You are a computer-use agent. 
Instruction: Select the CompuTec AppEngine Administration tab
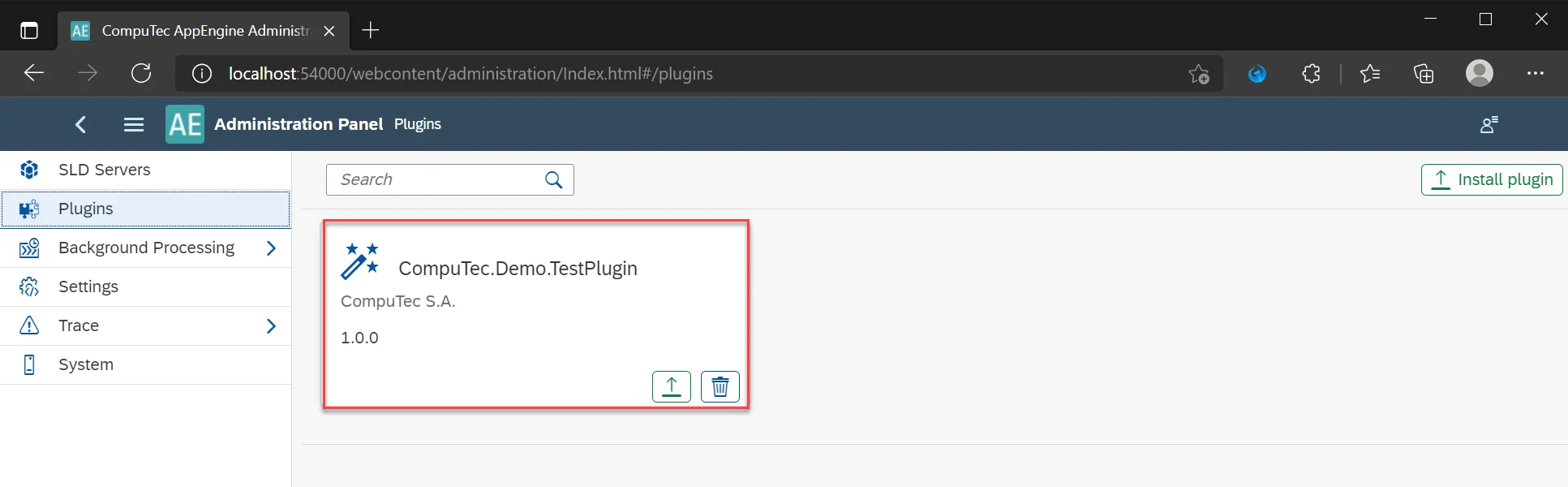click(x=203, y=31)
